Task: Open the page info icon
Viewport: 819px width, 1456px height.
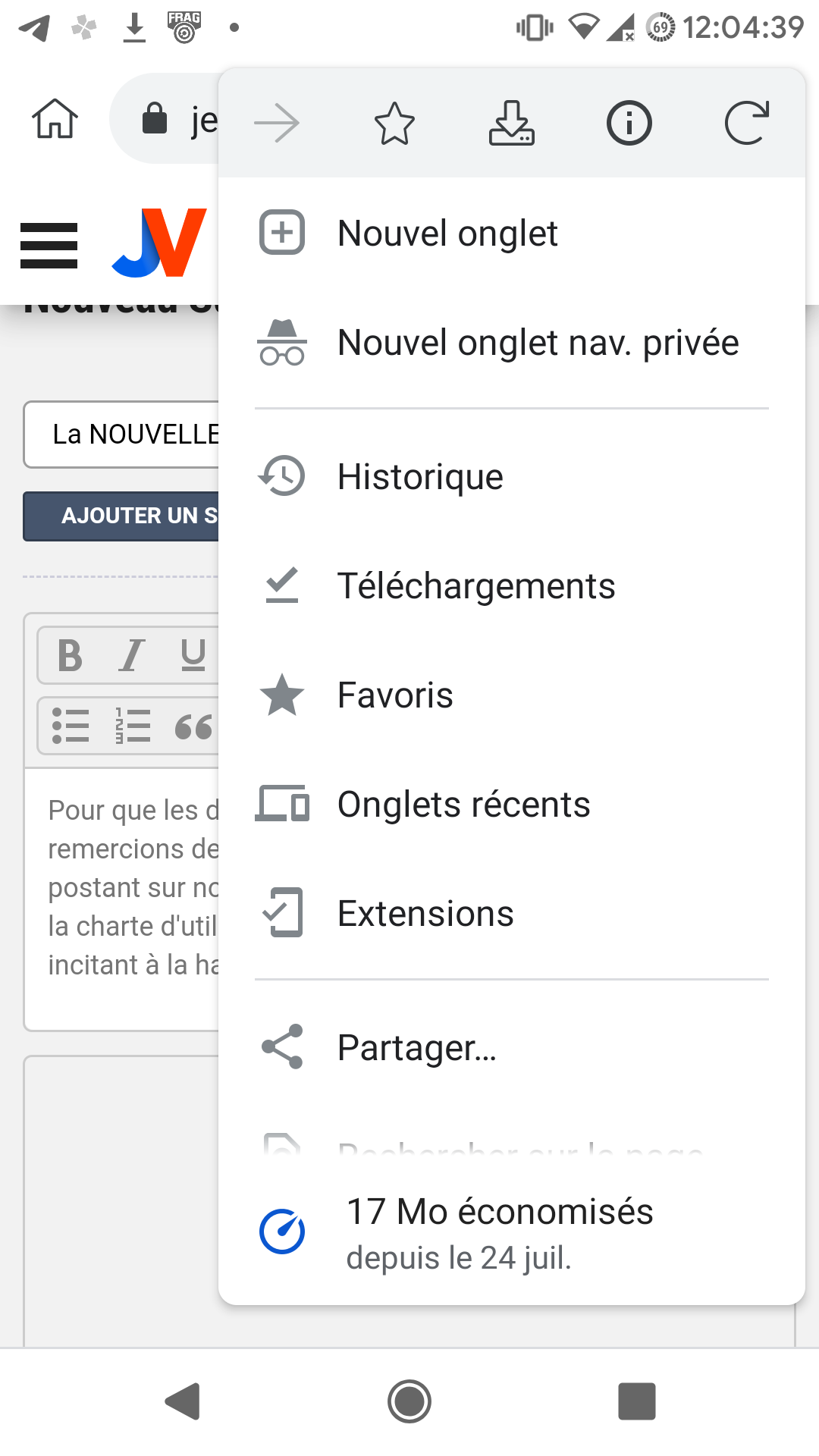Action: click(x=629, y=123)
